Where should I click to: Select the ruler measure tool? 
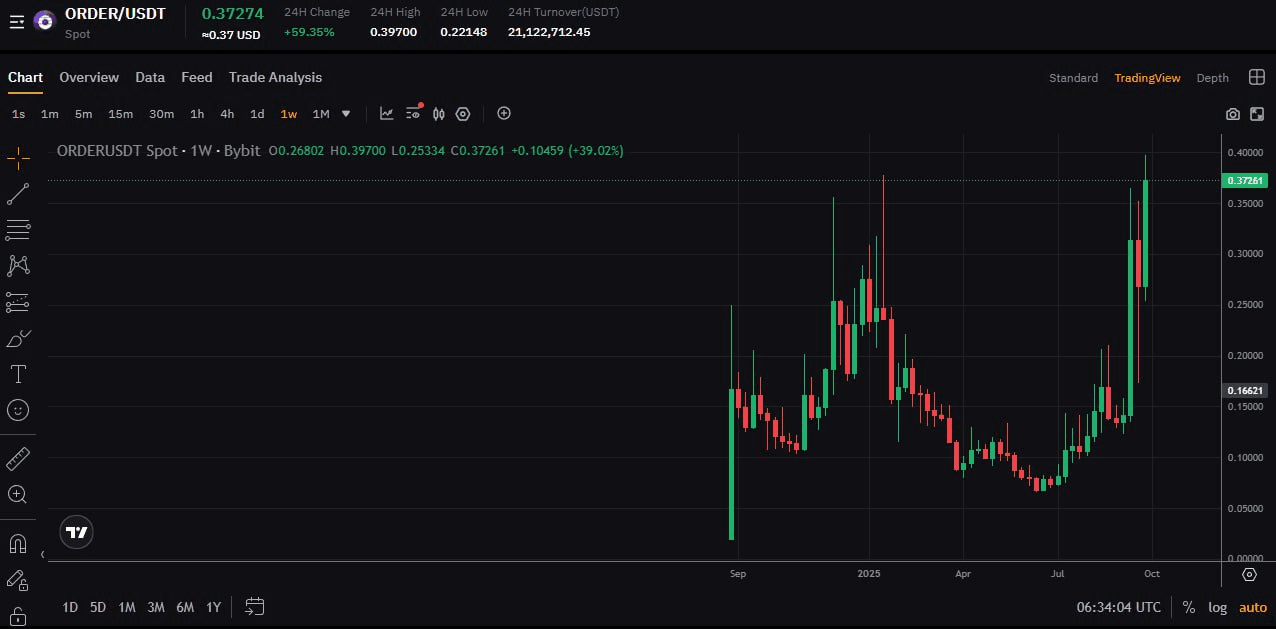[x=18, y=458]
